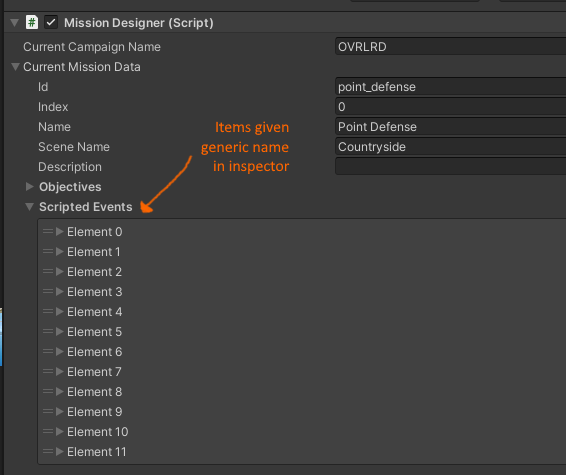The image size is (566, 475).
Task: Grab the drag handle of Element 7
Action: pos(48,371)
